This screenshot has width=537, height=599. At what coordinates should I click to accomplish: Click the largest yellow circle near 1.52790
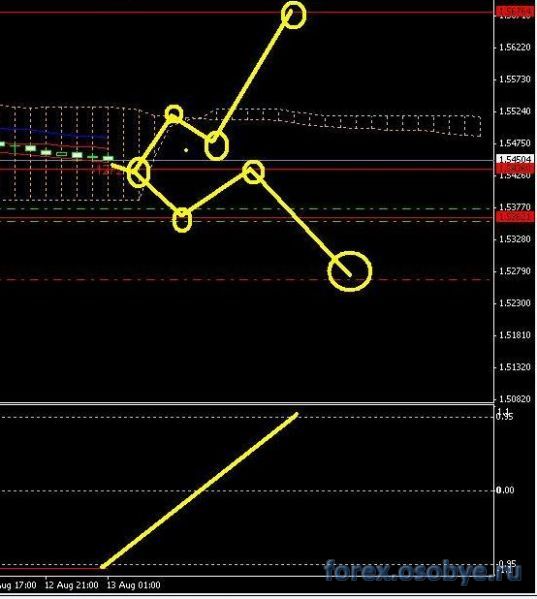[x=349, y=271]
